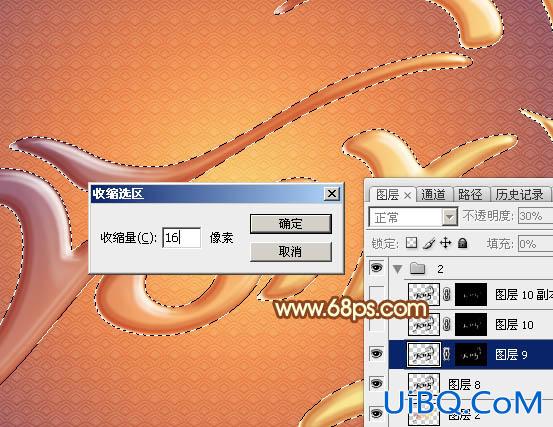Open the 正常 blend mode dropdown
The image size is (553, 427).
click(449, 217)
